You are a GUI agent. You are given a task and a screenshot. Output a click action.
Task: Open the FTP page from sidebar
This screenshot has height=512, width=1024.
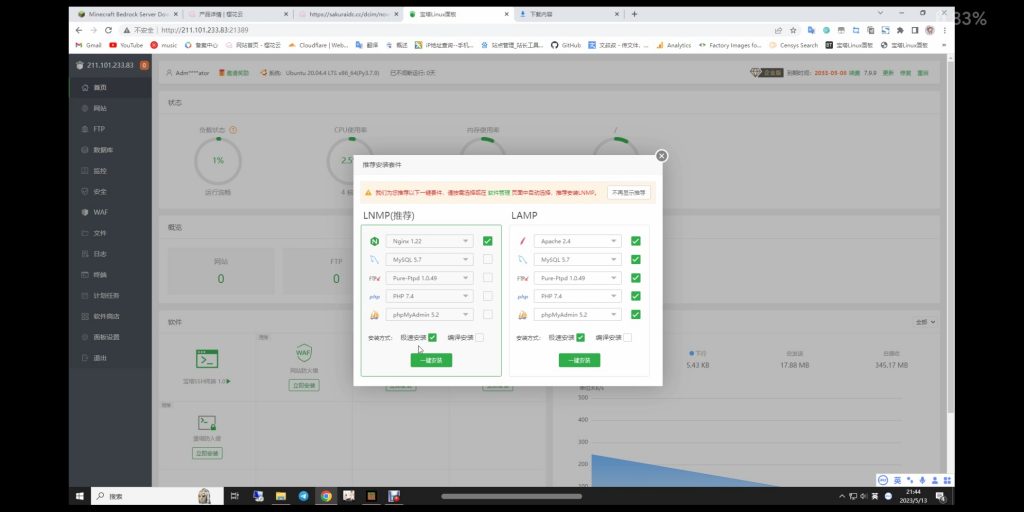click(x=98, y=129)
